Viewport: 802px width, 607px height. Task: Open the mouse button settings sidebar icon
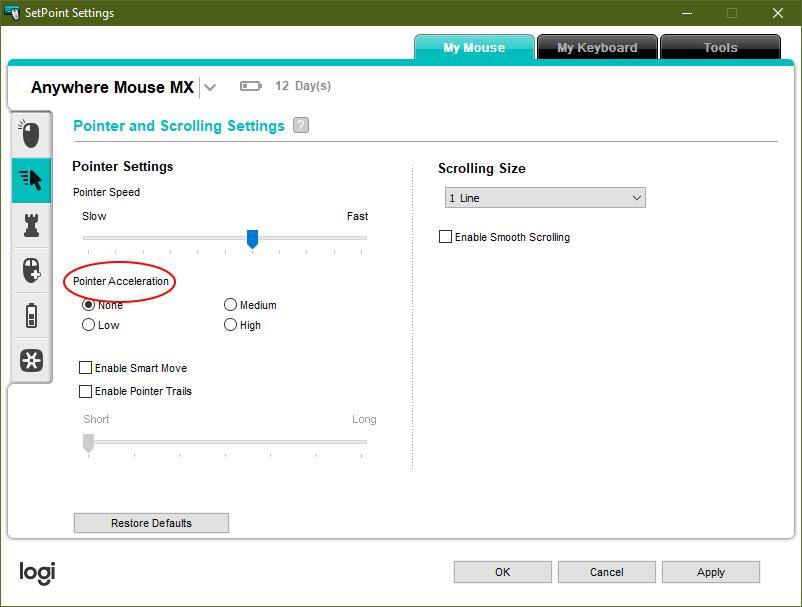pyautogui.click(x=31, y=134)
